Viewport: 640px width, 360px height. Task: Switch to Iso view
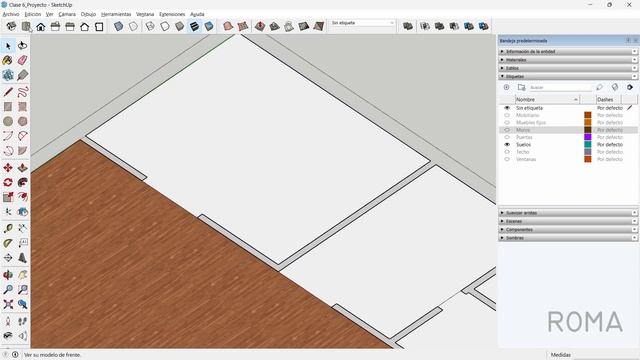pyautogui.click(x=11, y=27)
